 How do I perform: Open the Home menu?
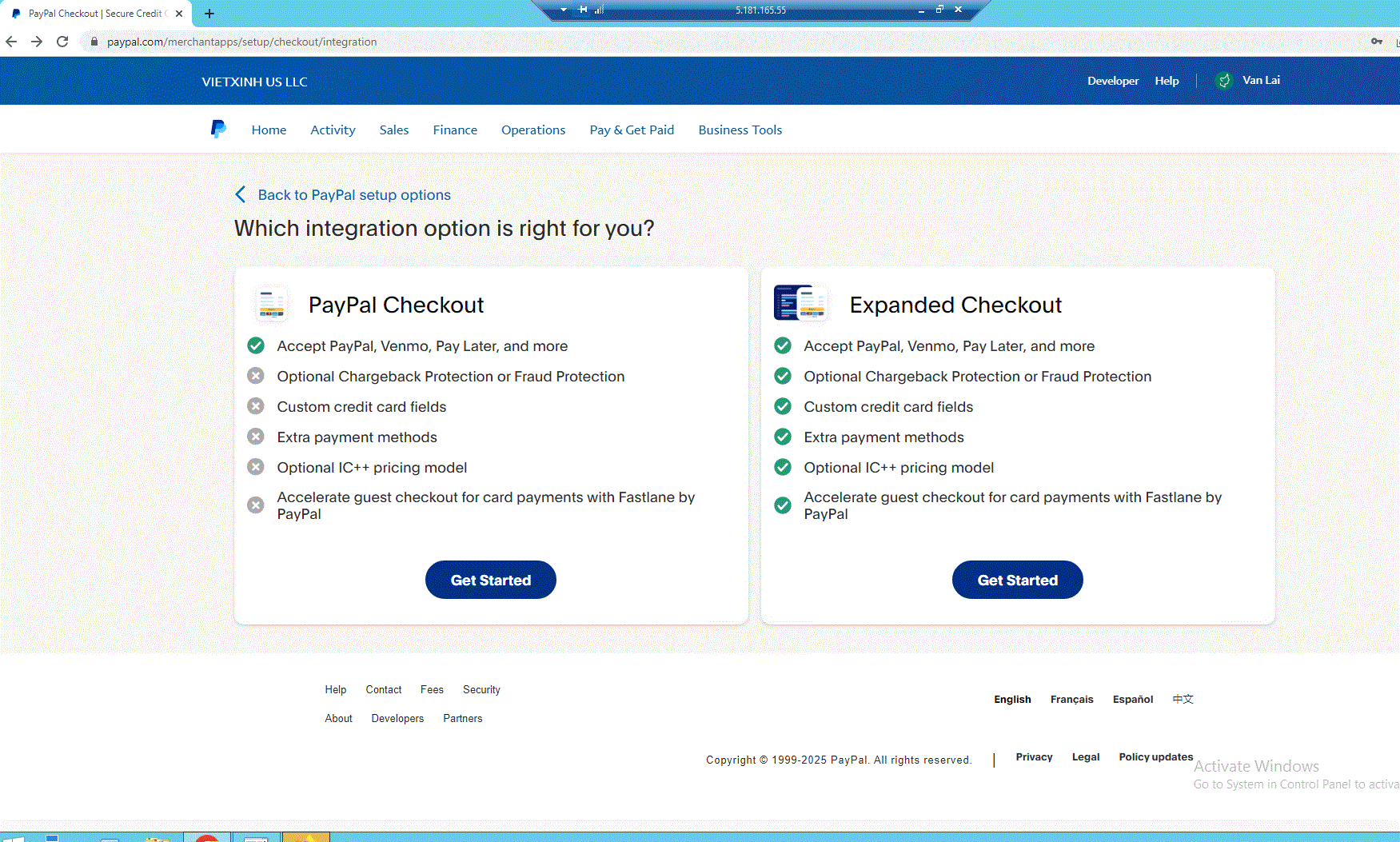pos(269,130)
